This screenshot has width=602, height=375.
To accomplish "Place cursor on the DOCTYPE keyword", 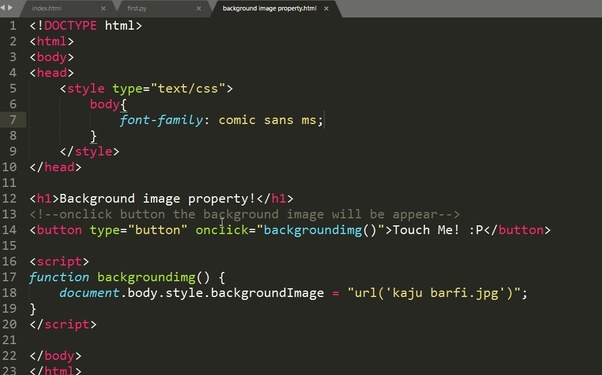I will [70, 26].
